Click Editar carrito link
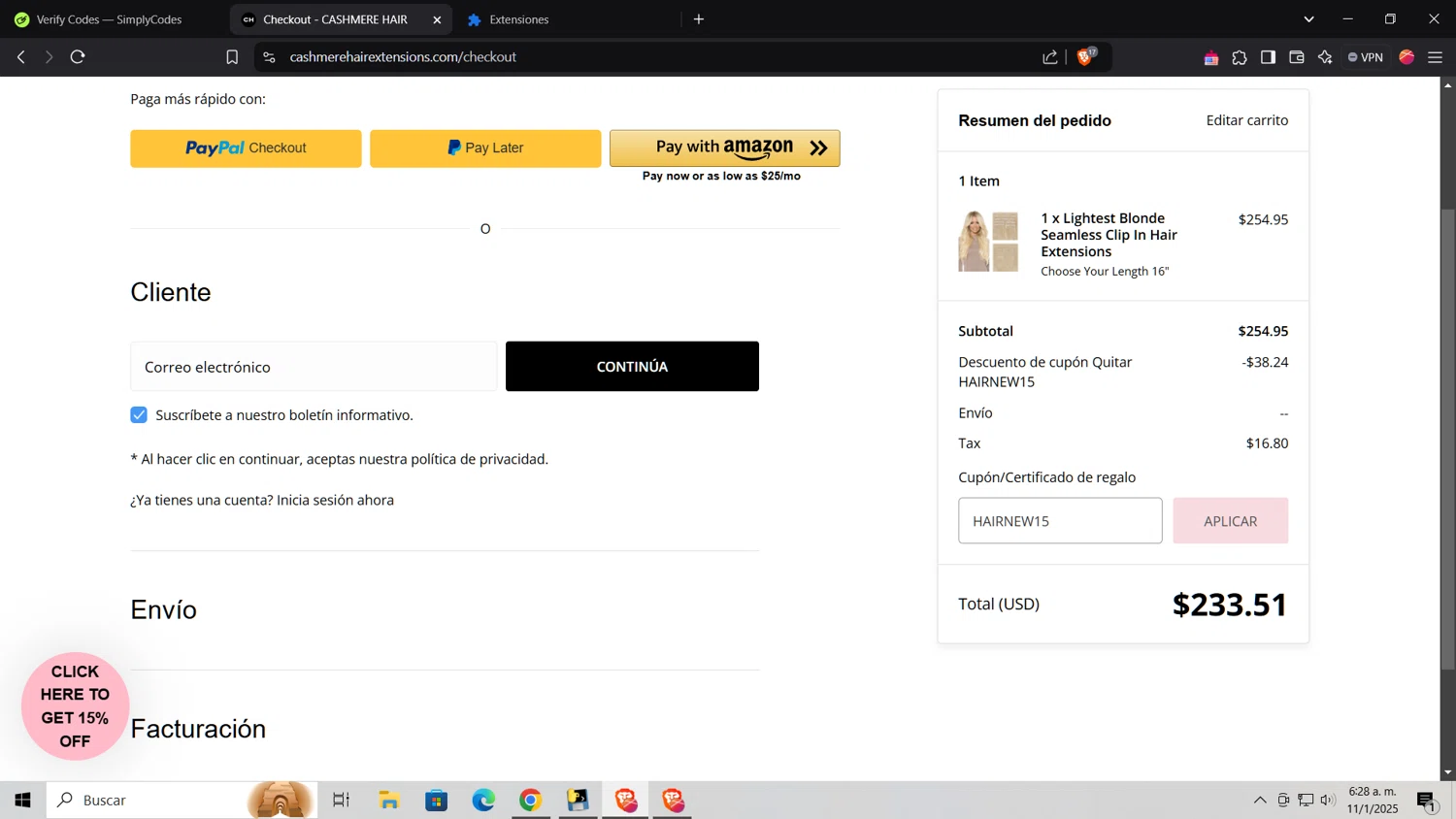 pyautogui.click(x=1247, y=120)
